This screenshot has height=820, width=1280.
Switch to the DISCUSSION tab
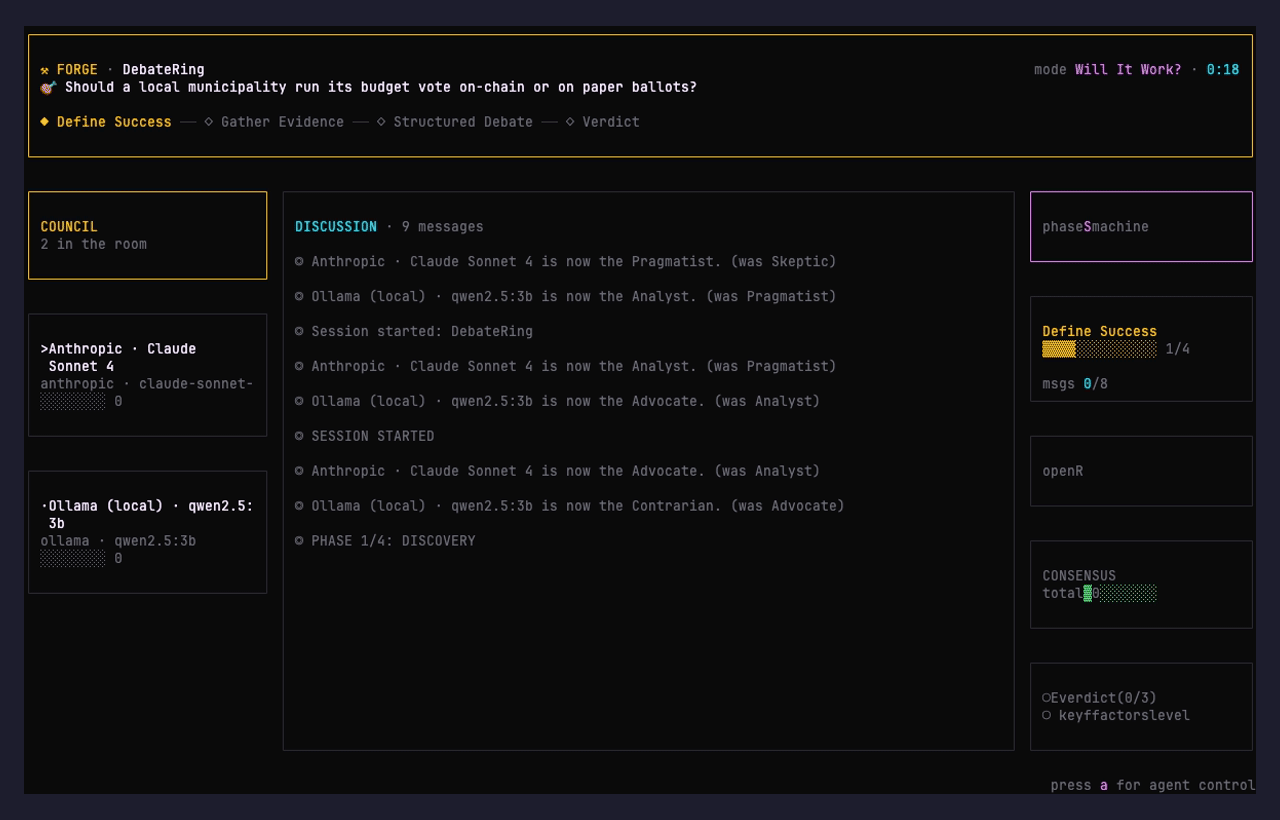[335, 226]
